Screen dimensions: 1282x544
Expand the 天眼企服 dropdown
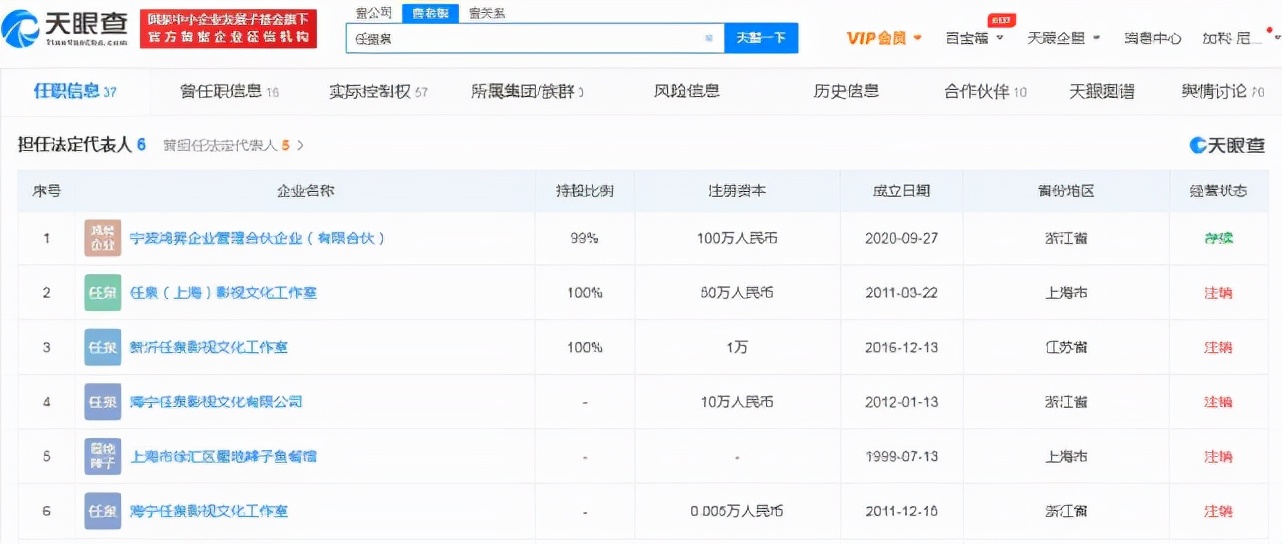click(x=1063, y=38)
